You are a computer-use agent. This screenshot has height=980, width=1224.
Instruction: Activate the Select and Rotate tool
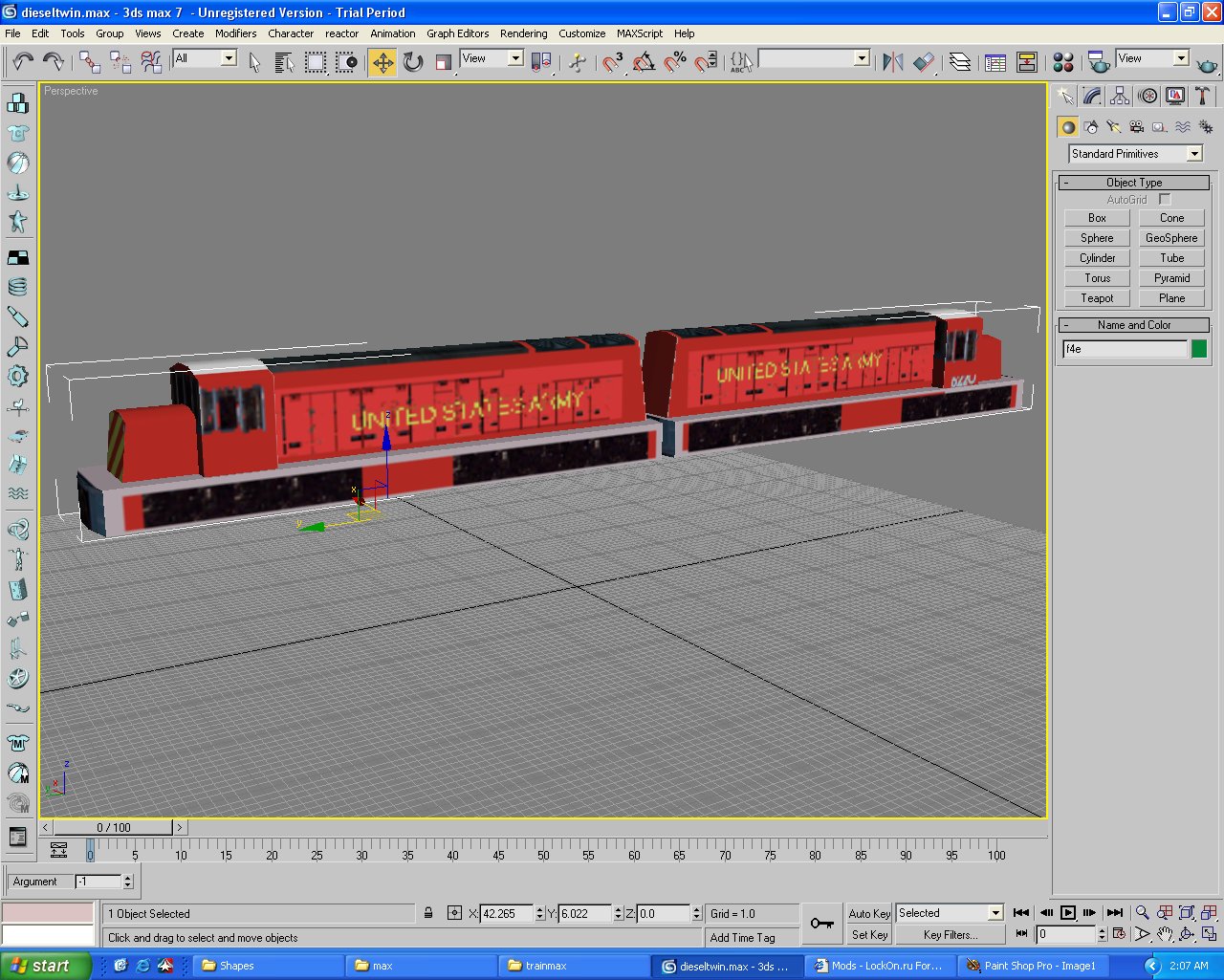pyautogui.click(x=413, y=62)
